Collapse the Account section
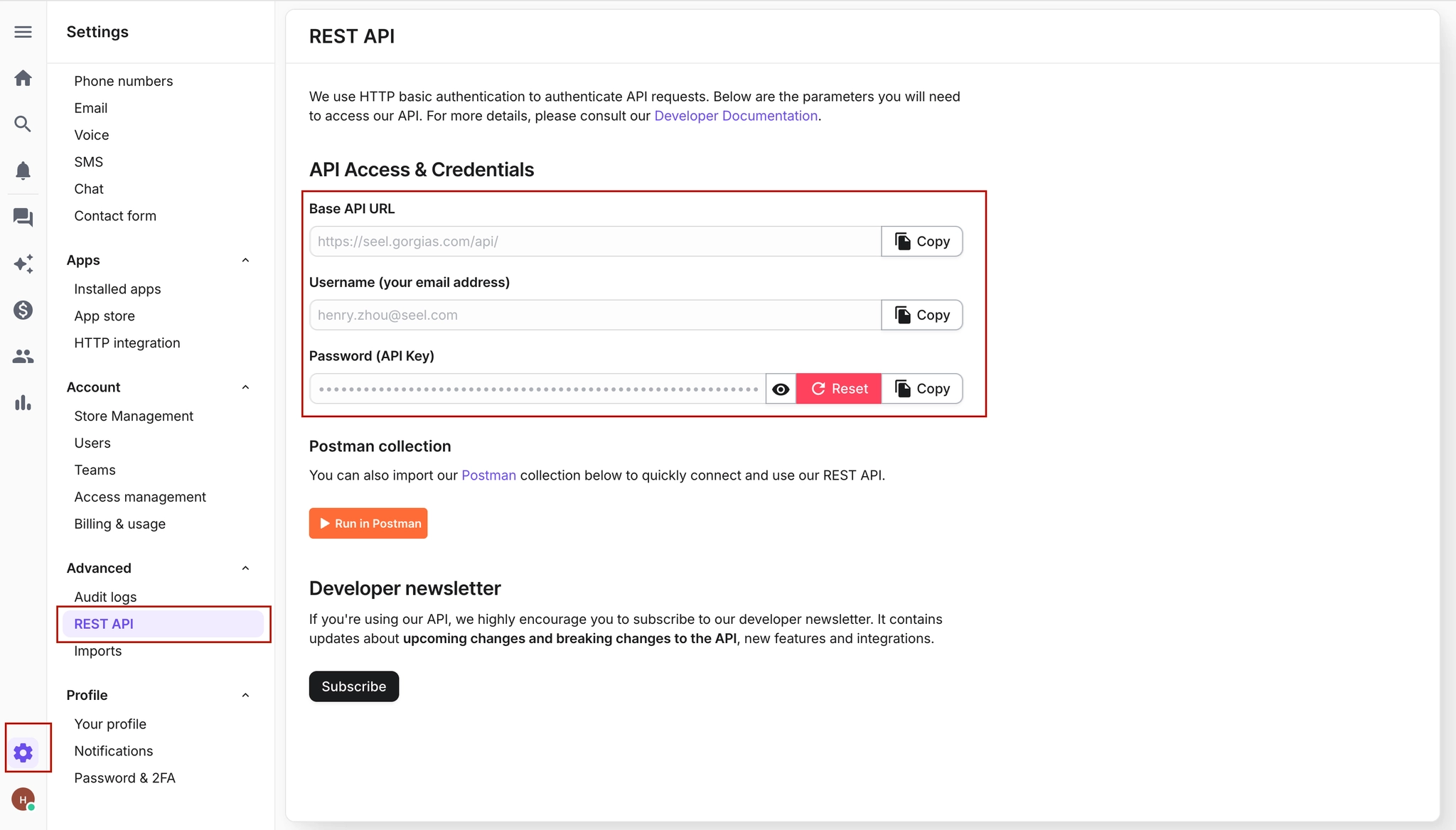This screenshot has height=830, width=1456. click(x=245, y=387)
